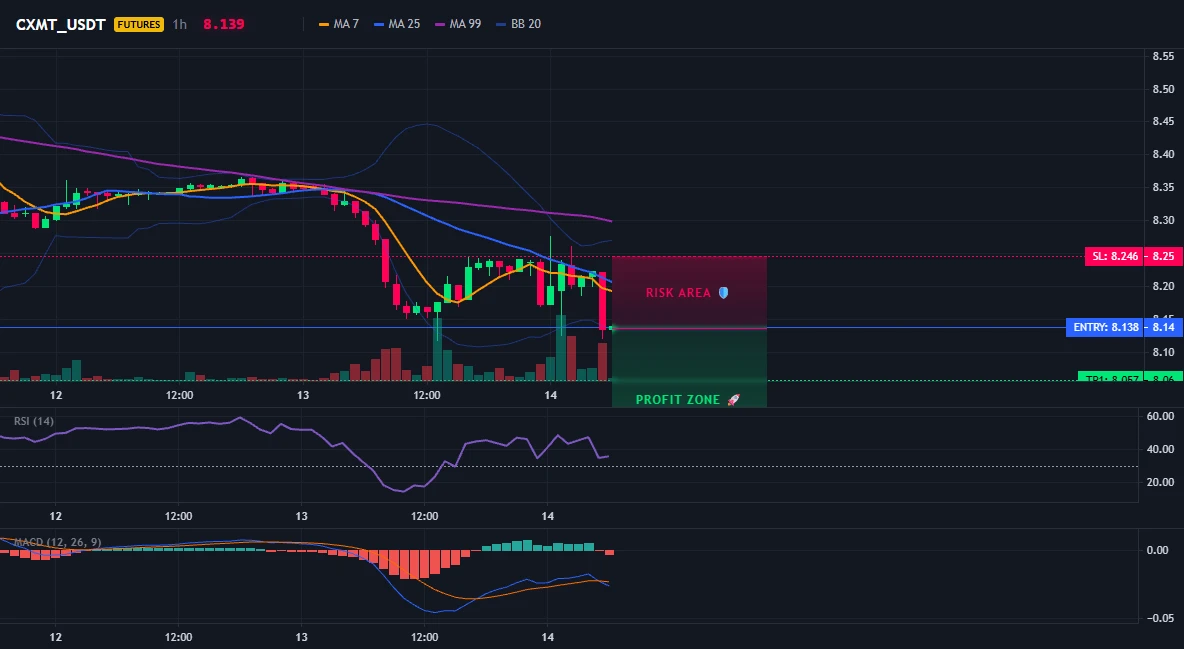Click the RSI (14) indicator title
The height and width of the screenshot is (649, 1184).
coord(34,421)
